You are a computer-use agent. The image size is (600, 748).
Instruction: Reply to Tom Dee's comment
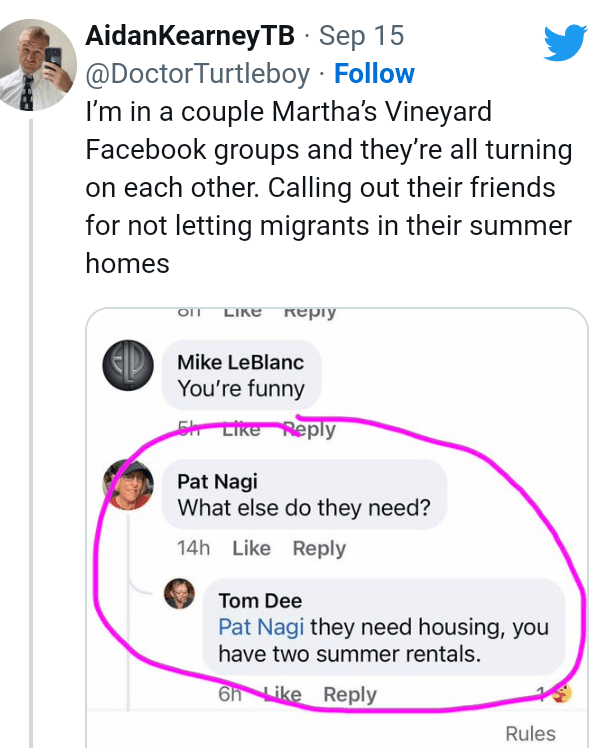350,694
